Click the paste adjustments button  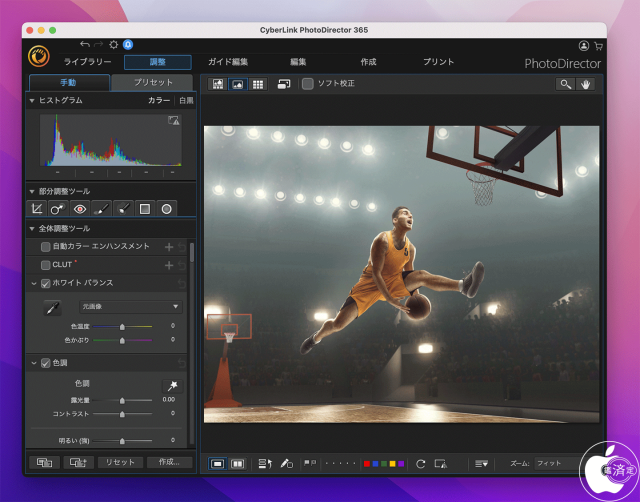click(x=78, y=462)
